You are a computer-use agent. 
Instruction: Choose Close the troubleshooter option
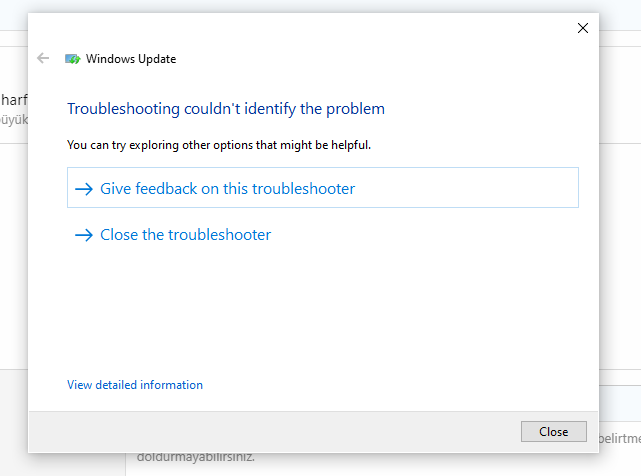tap(186, 236)
